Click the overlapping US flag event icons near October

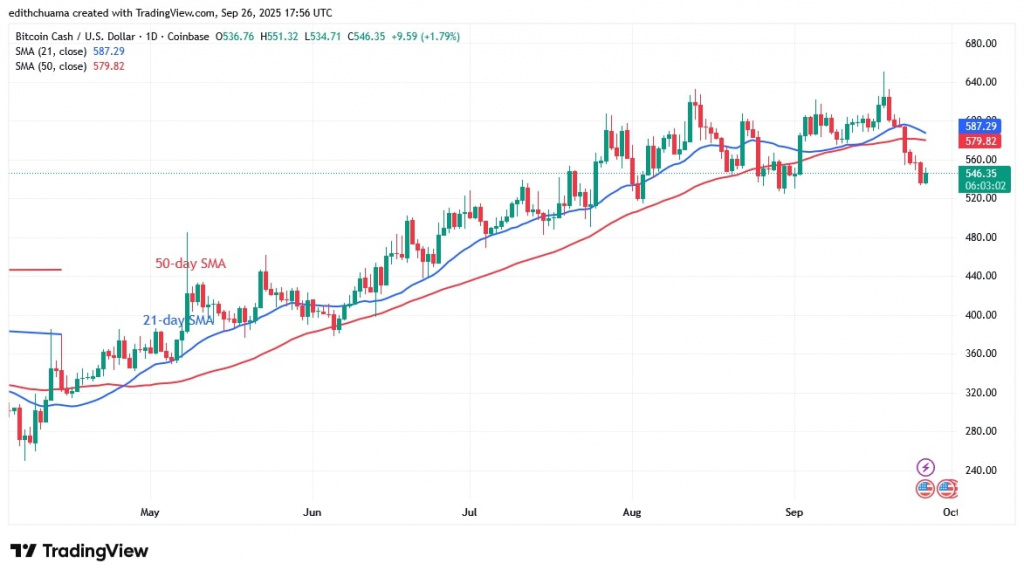[x=946, y=489]
